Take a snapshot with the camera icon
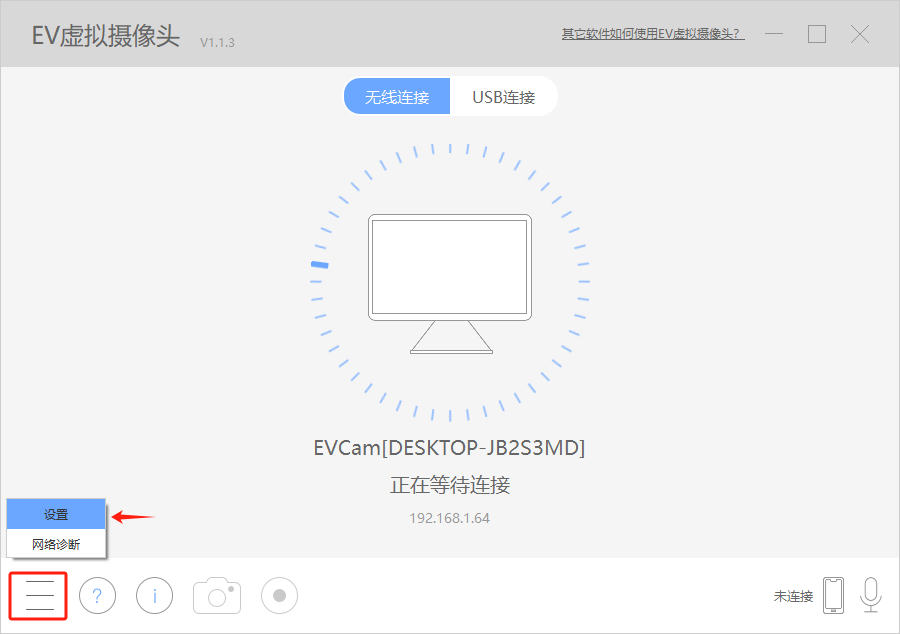Image resolution: width=900 pixels, height=634 pixels. 217,595
